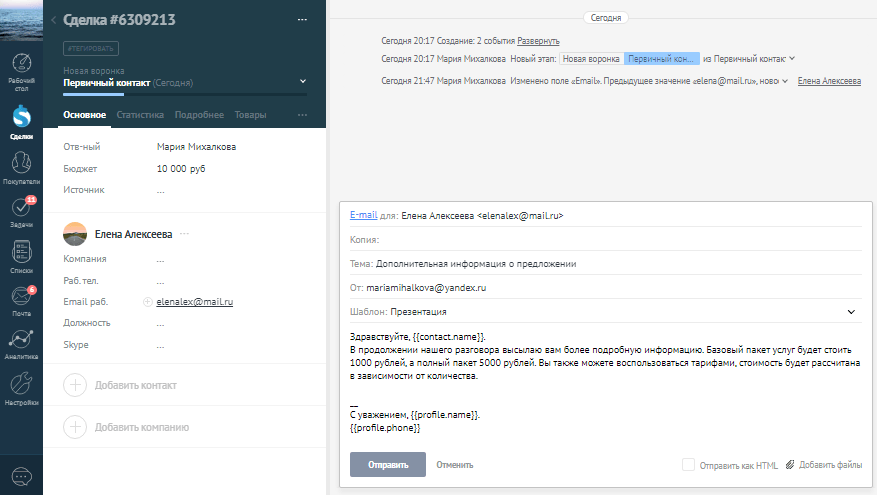This screenshot has height=495, width=877.
Task: Open Аналитика icon in sidebar
Action: tap(21, 342)
